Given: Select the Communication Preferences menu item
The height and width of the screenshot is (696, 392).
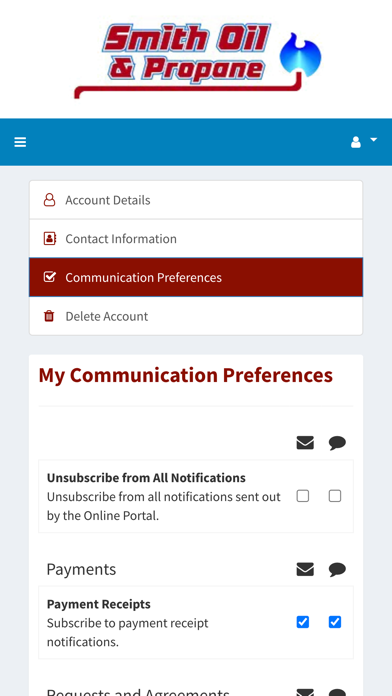Looking at the screenshot, I should pos(196,277).
